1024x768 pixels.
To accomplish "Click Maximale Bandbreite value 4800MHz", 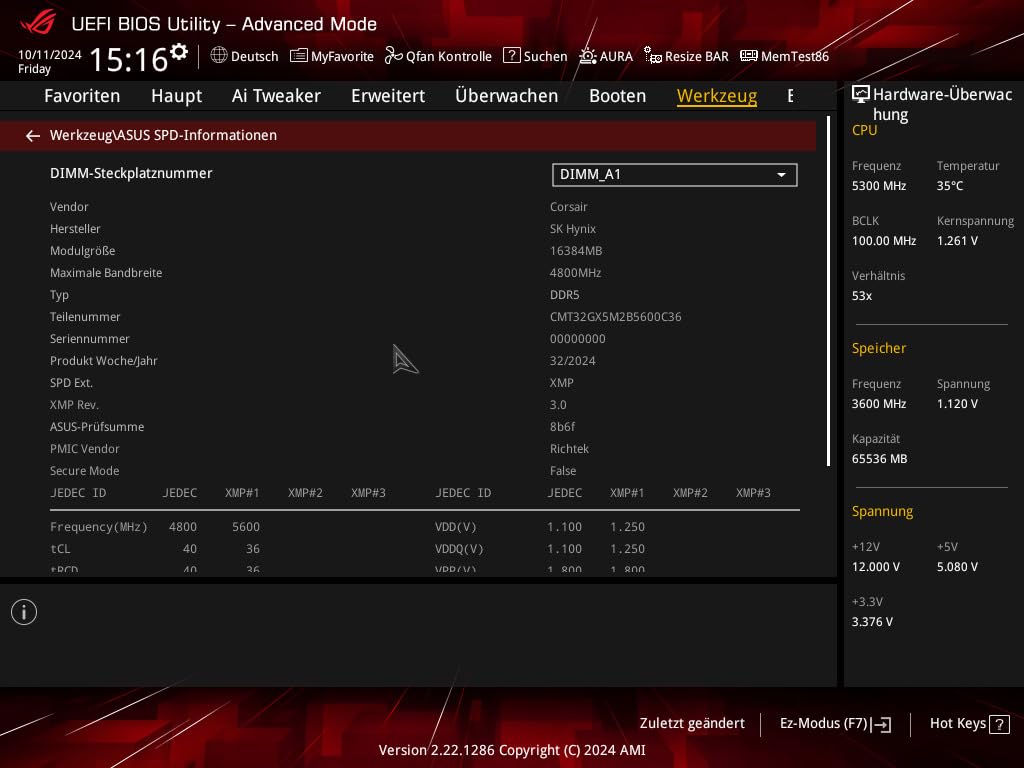I will 575,273.
